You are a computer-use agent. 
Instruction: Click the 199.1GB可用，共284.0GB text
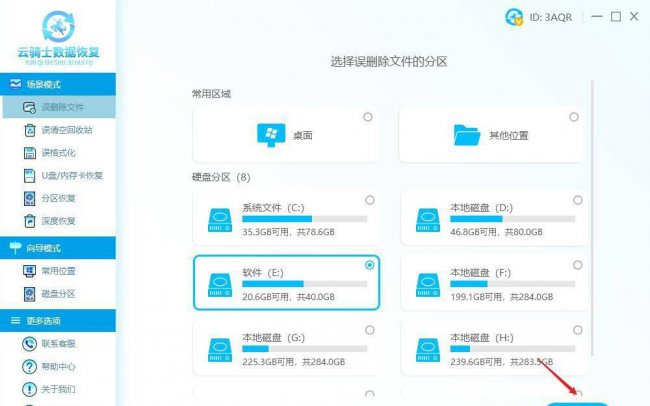(x=502, y=297)
